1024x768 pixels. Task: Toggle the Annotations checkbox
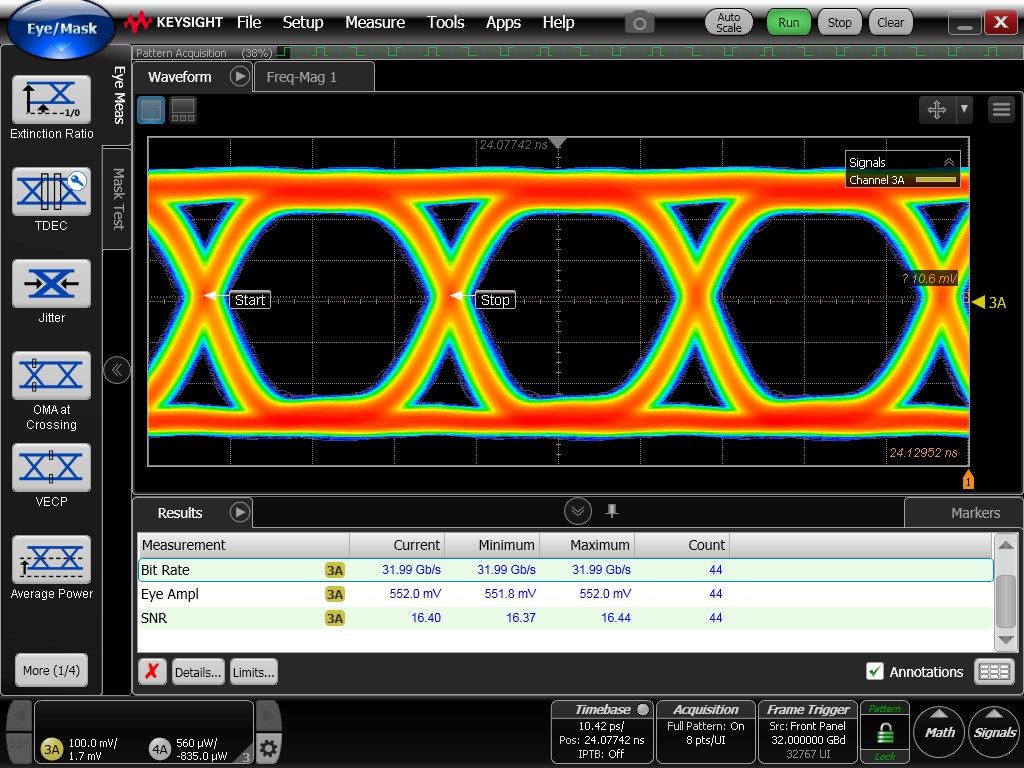coord(875,672)
